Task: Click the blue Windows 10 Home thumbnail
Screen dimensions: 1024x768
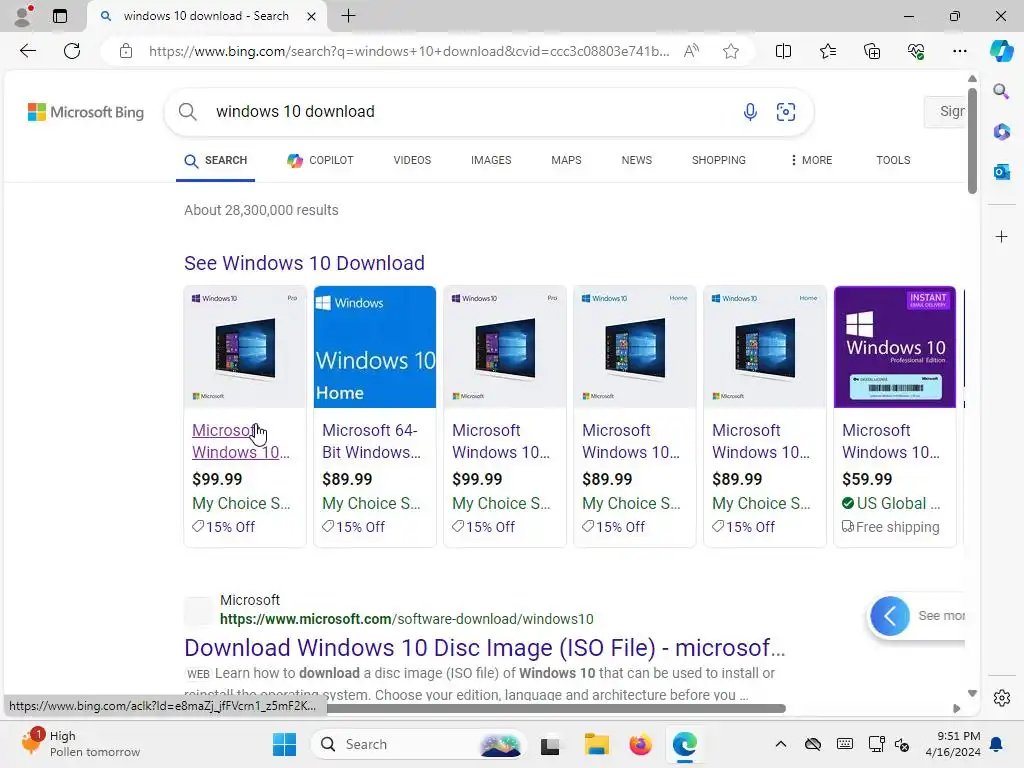Action: pos(375,347)
